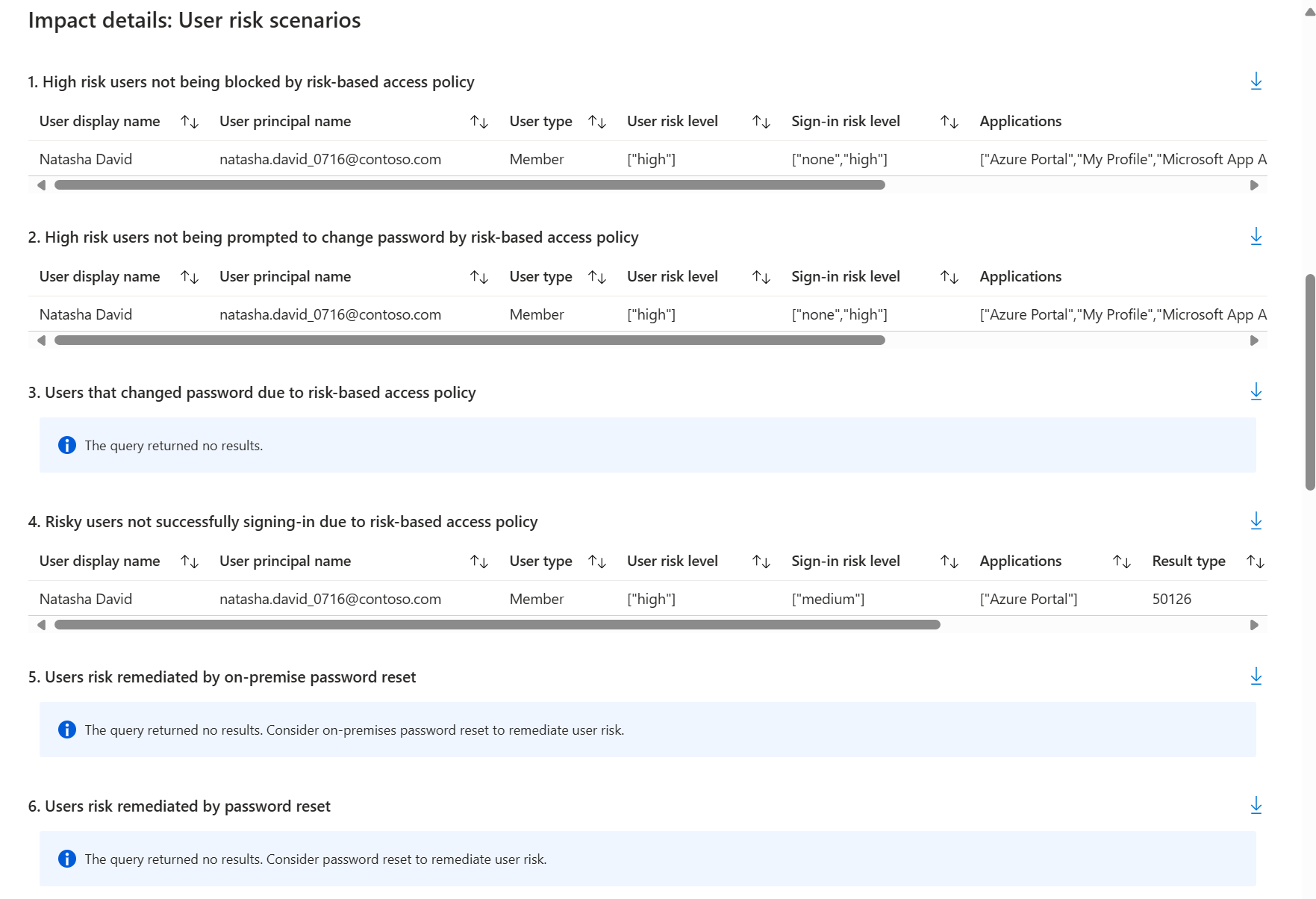Download section 4 risky users sign-in results
1316x899 pixels.
[x=1256, y=521]
